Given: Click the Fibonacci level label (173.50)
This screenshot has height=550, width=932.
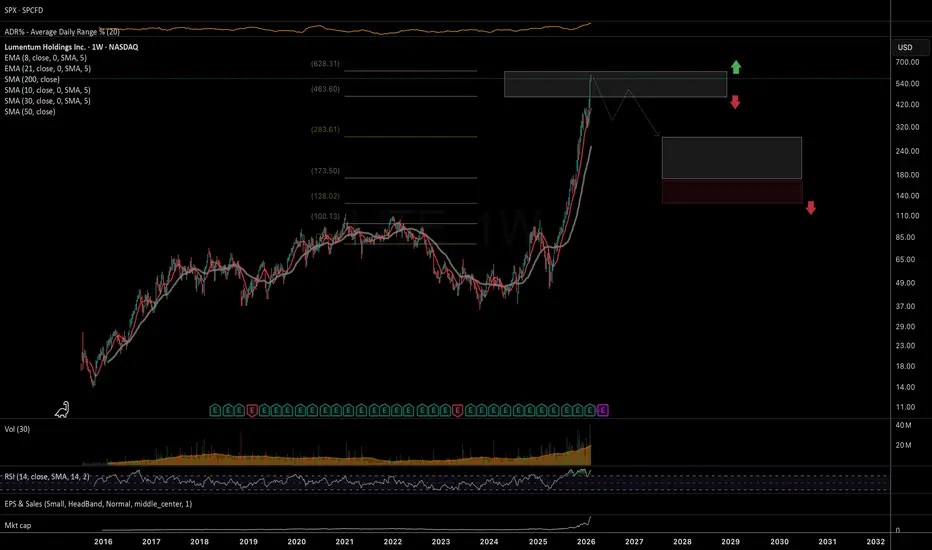Looking at the screenshot, I should (x=325, y=171).
